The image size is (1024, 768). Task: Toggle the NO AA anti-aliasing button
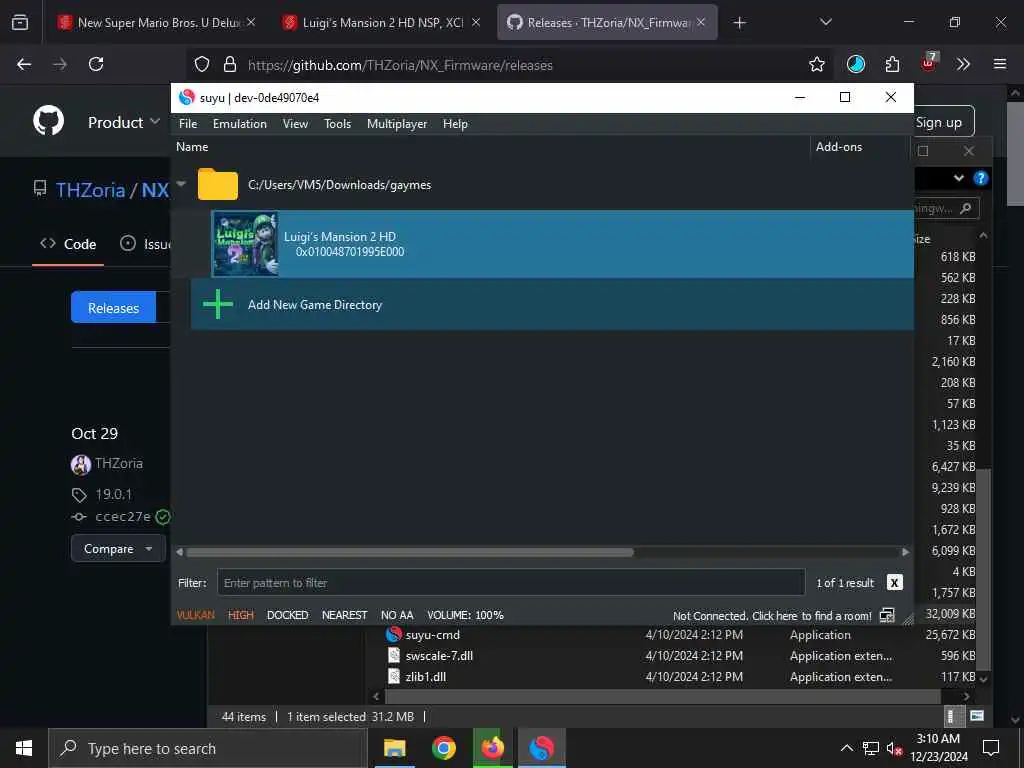click(397, 615)
